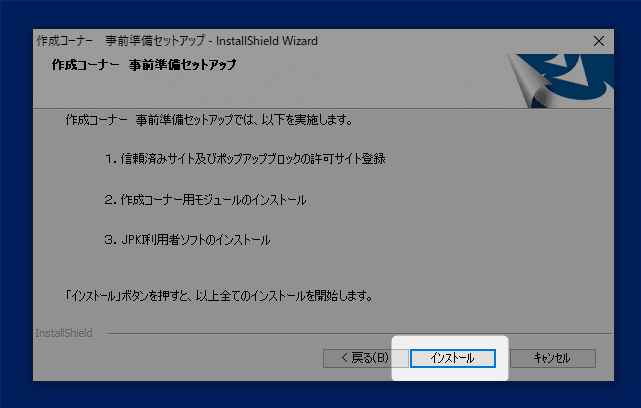Click the sentence ending "以下を実施します。"

tap(209, 120)
